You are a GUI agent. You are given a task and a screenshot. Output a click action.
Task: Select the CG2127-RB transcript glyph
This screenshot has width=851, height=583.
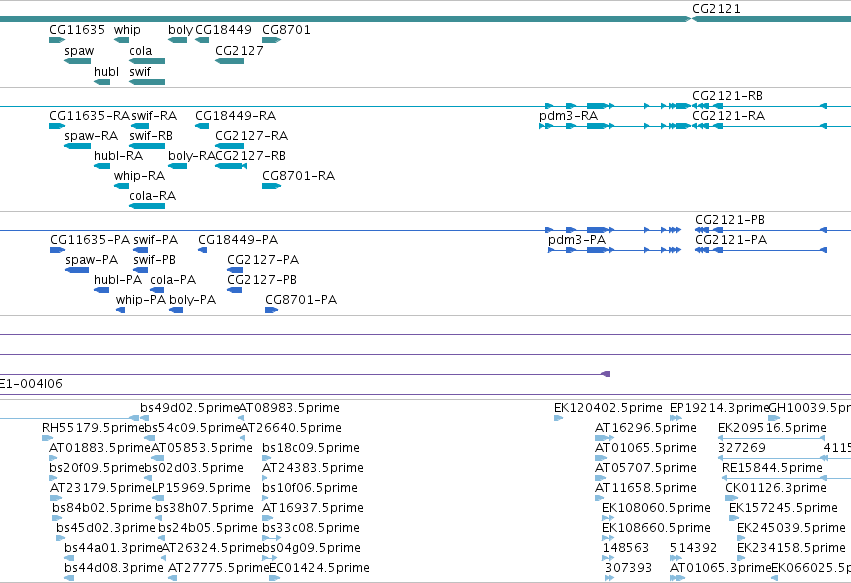pos(231,166)
